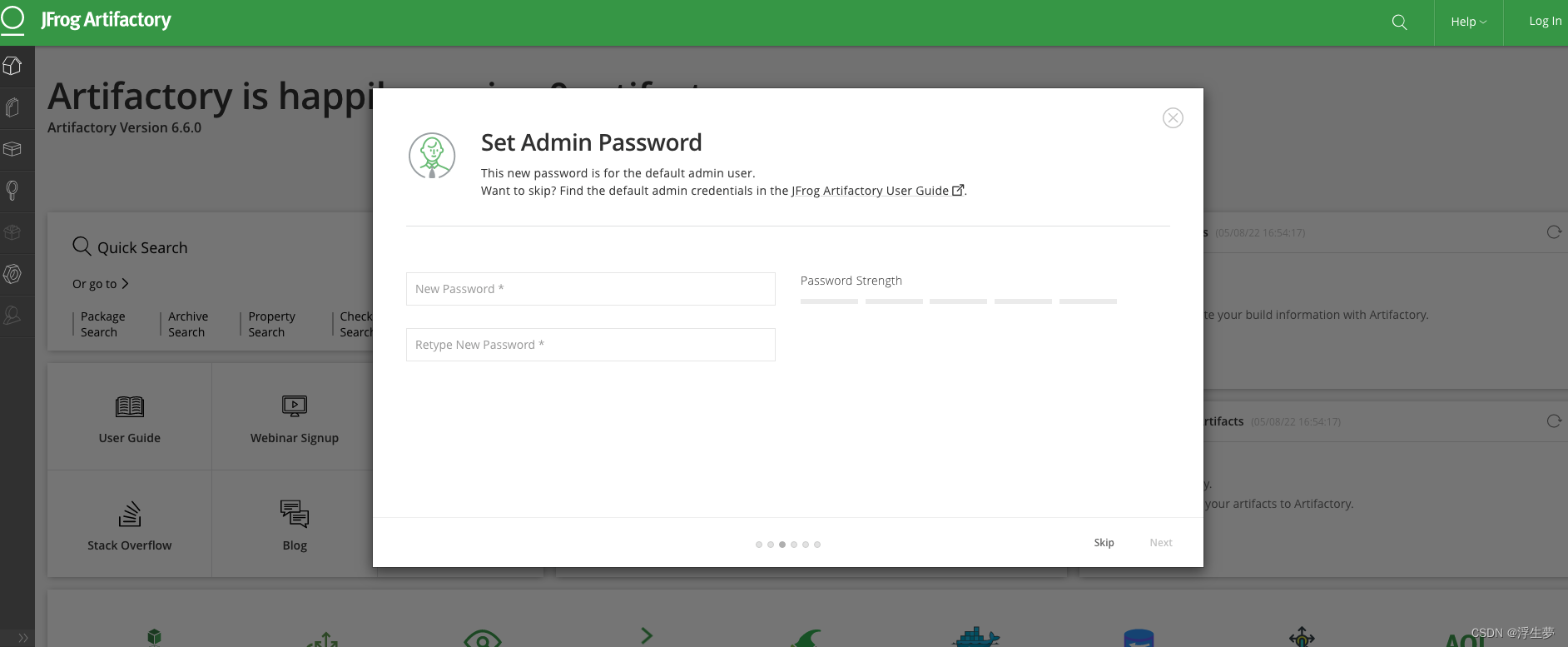1568x647 pixels.
Task: Jump to the fourth wizard step dot
Action: coord(794,545)
